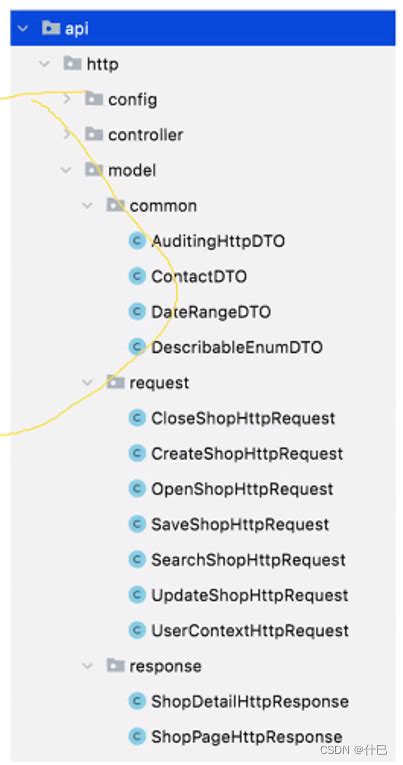Image resolution: width=403 pixels, height=765 pixels.
Task: Expand the controller package chevron
Action: tap(67, 135)
